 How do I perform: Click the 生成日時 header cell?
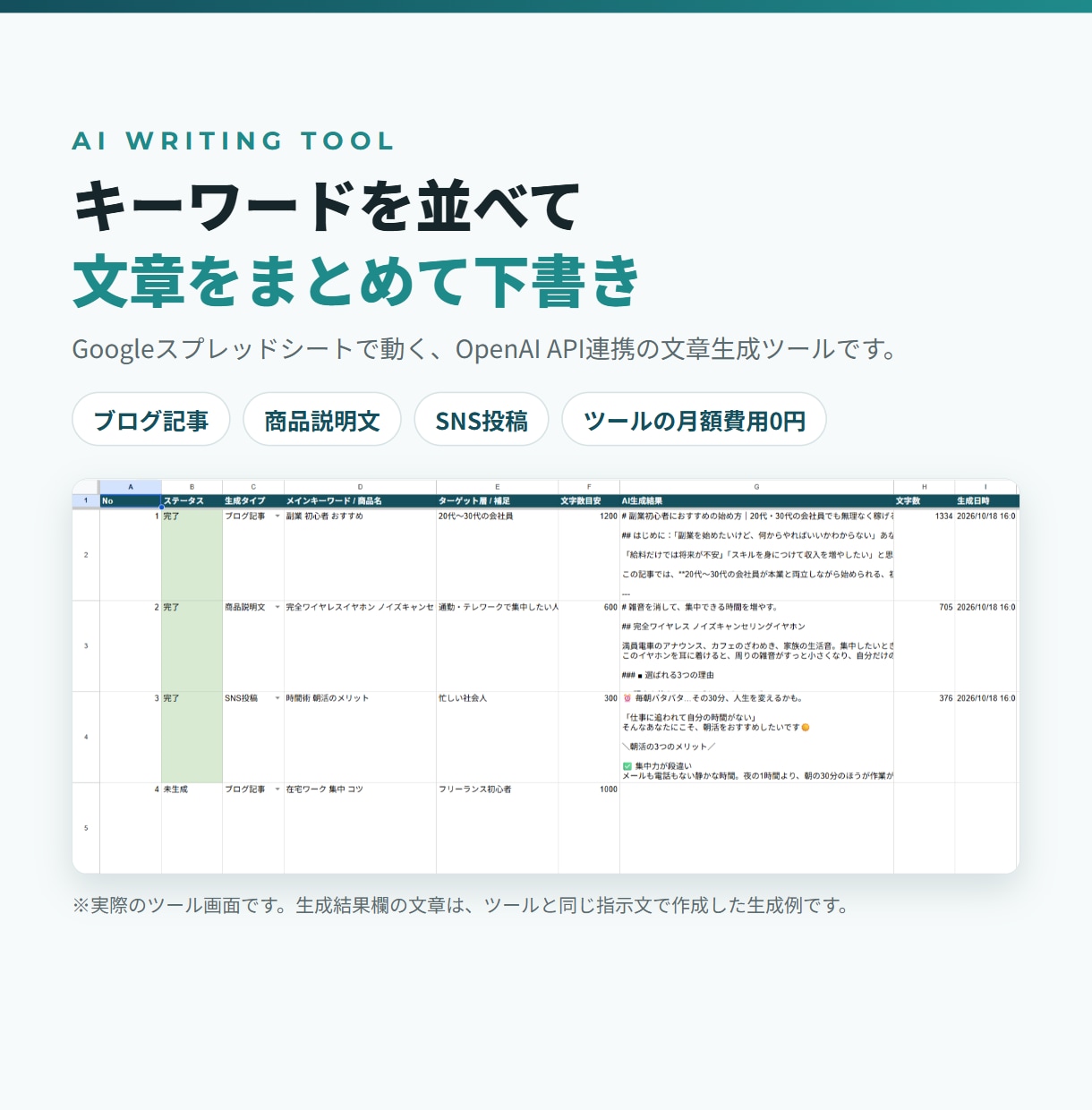pyautogui.click(x=986, y=501)
